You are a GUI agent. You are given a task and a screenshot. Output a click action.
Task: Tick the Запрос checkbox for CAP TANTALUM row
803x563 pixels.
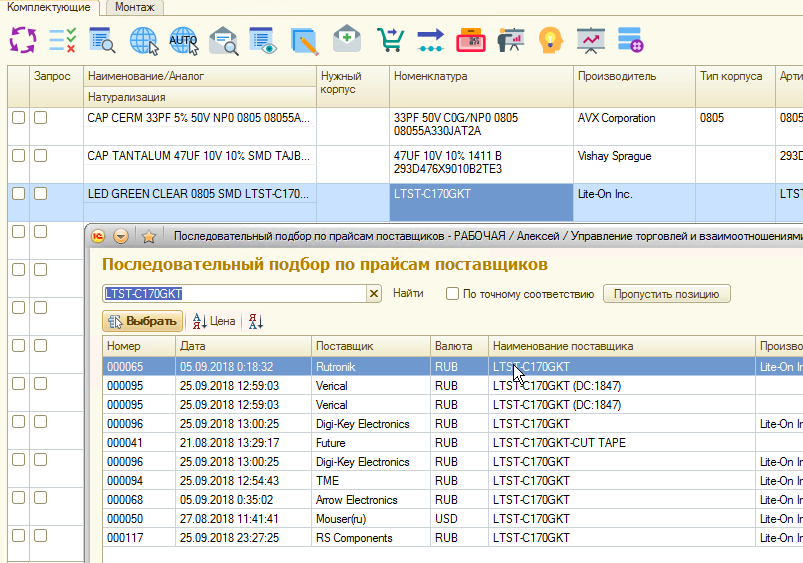pyautogui.click(x=41, y=156)
